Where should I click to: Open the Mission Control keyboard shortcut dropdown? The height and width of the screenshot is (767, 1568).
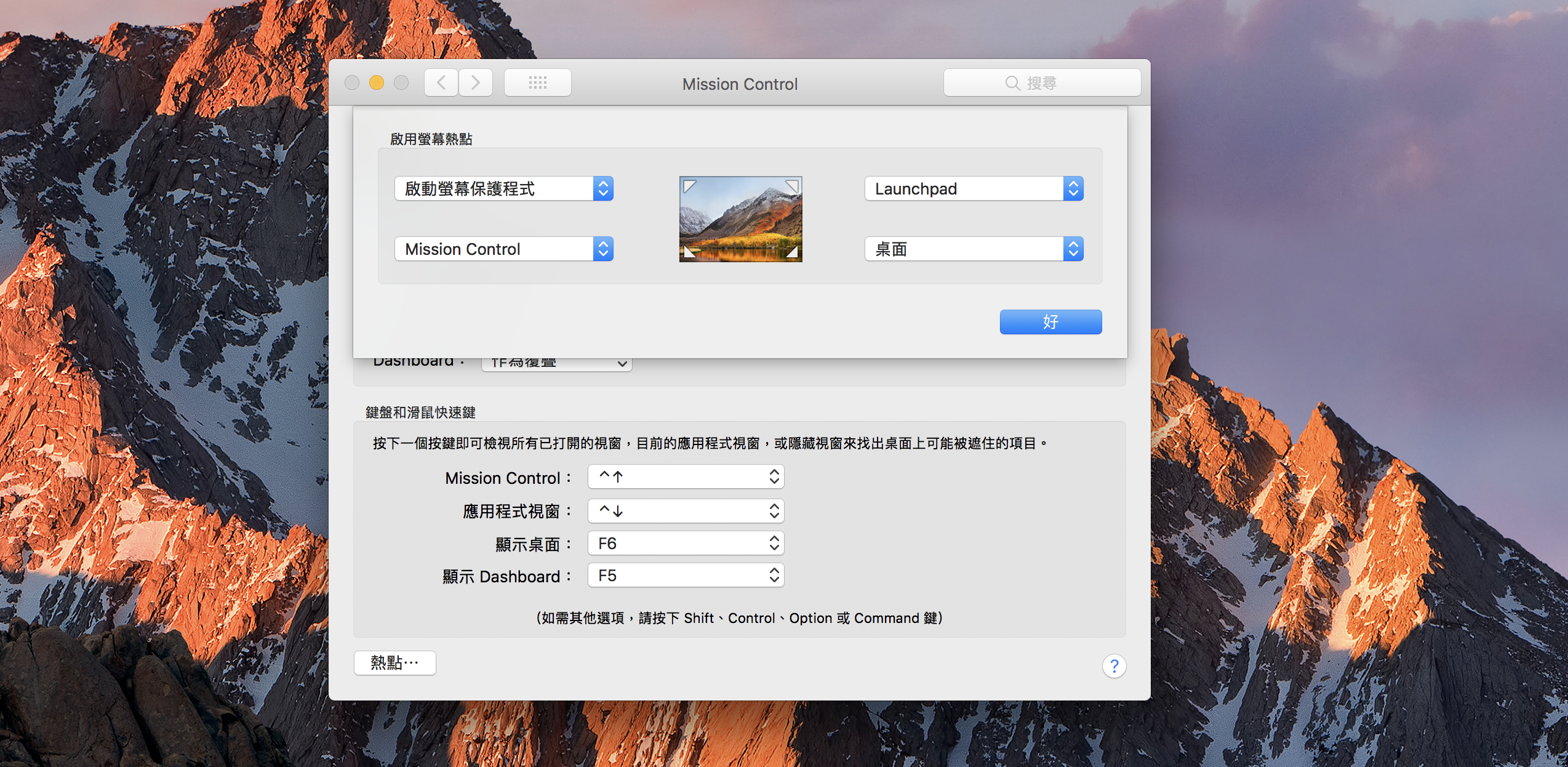click(x=686, y=476)
